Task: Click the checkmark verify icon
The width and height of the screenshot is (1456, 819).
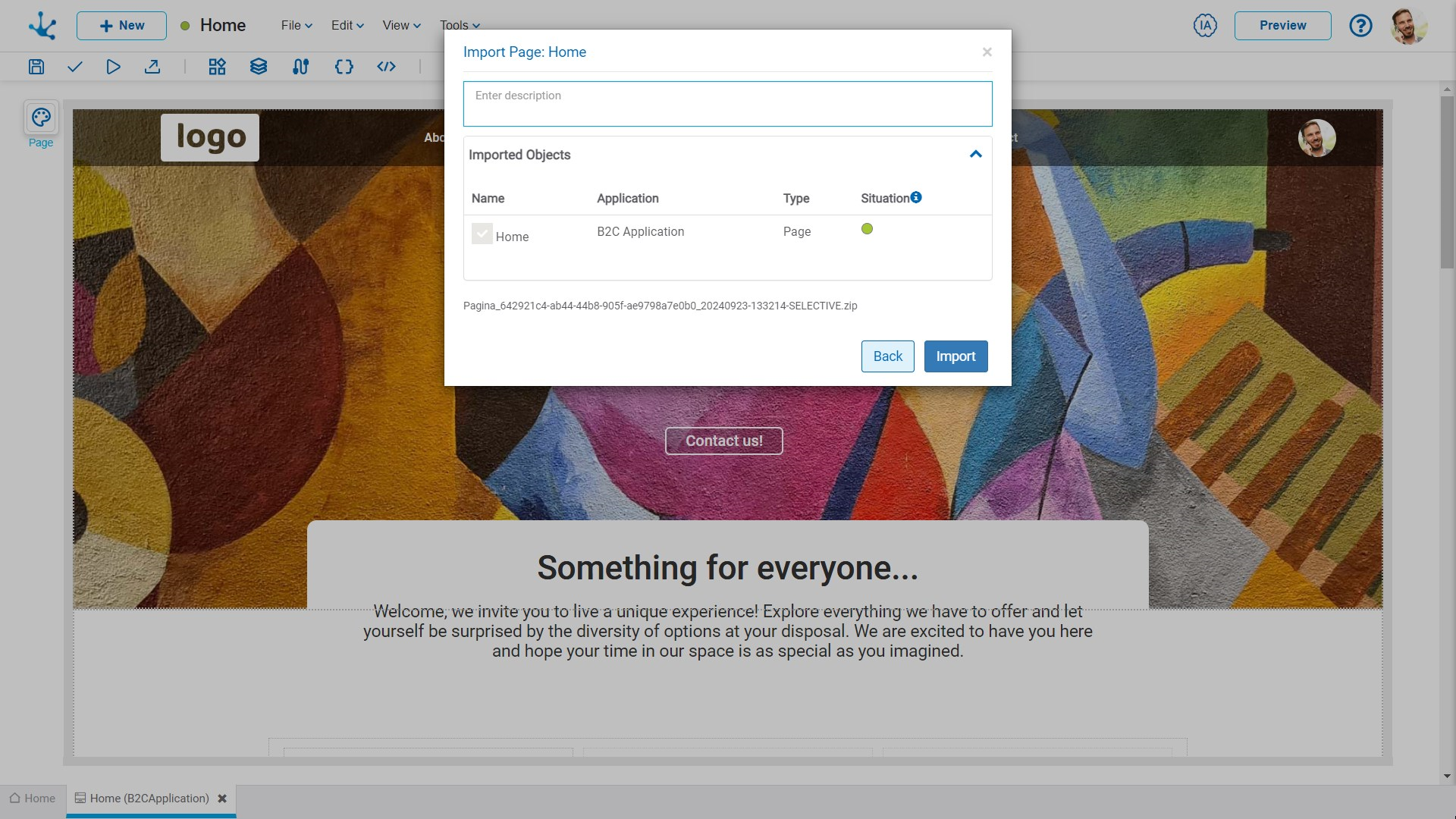Action: coord(74,67)
